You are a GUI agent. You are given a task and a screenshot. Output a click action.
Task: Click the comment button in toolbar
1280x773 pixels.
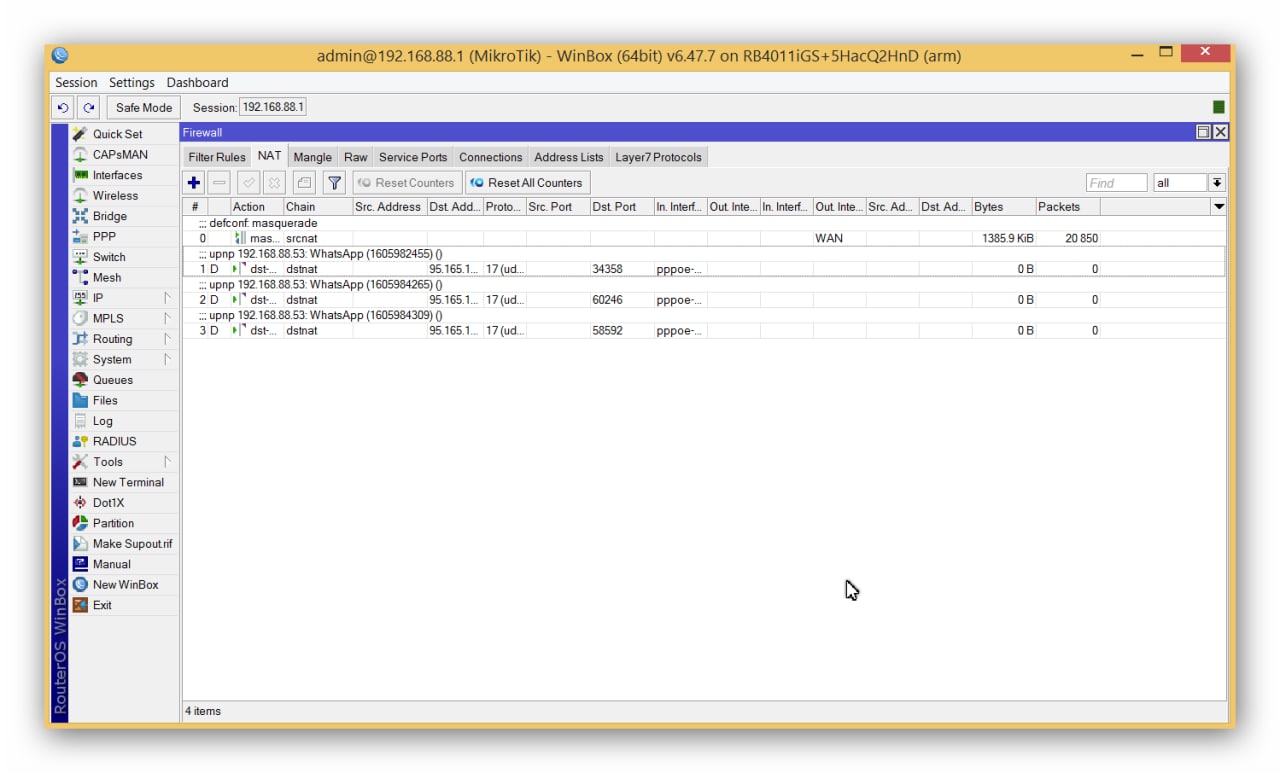pyautogui.click(x=304, y=183)
